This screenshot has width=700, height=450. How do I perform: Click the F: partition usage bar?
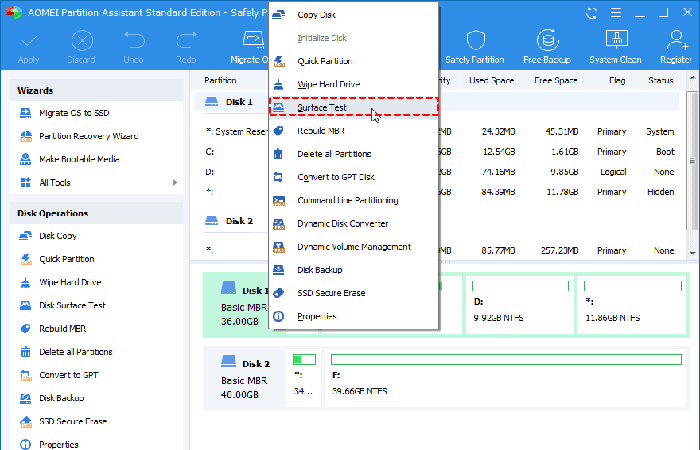(x=505, y=357)
